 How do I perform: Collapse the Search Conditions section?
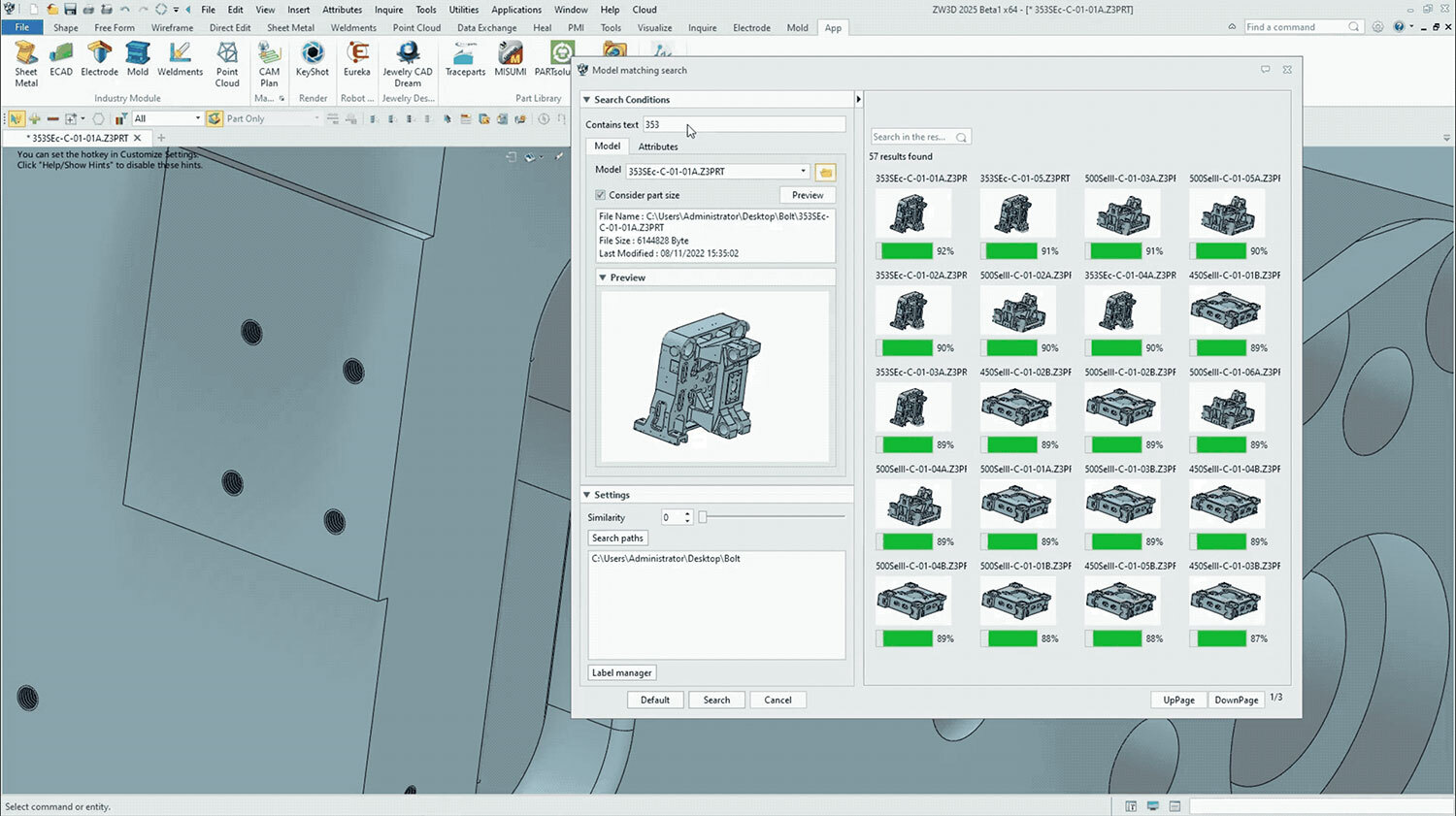coord(587,100)
